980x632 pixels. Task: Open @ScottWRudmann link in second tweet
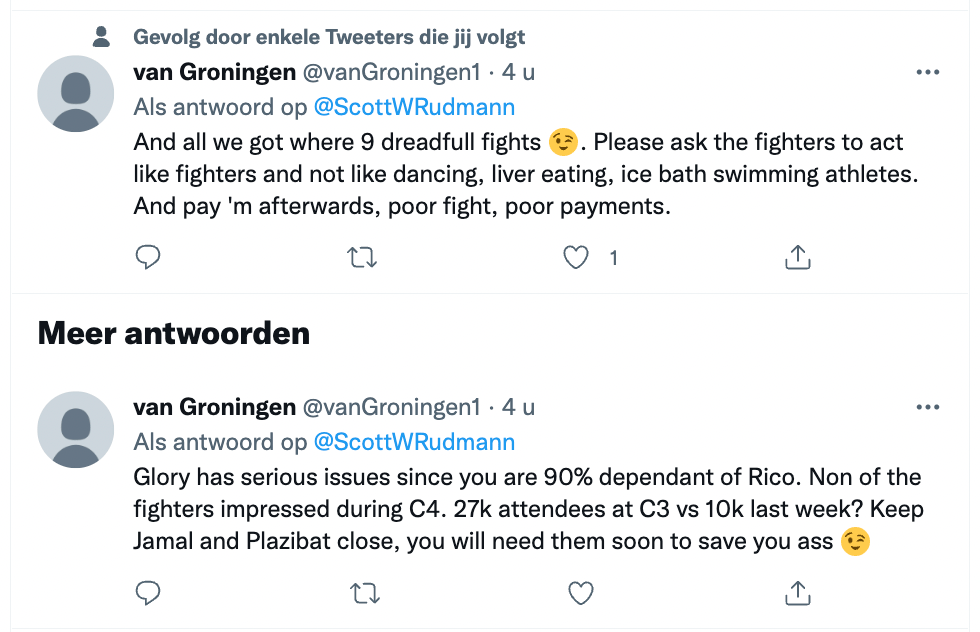tap(414, 442)
